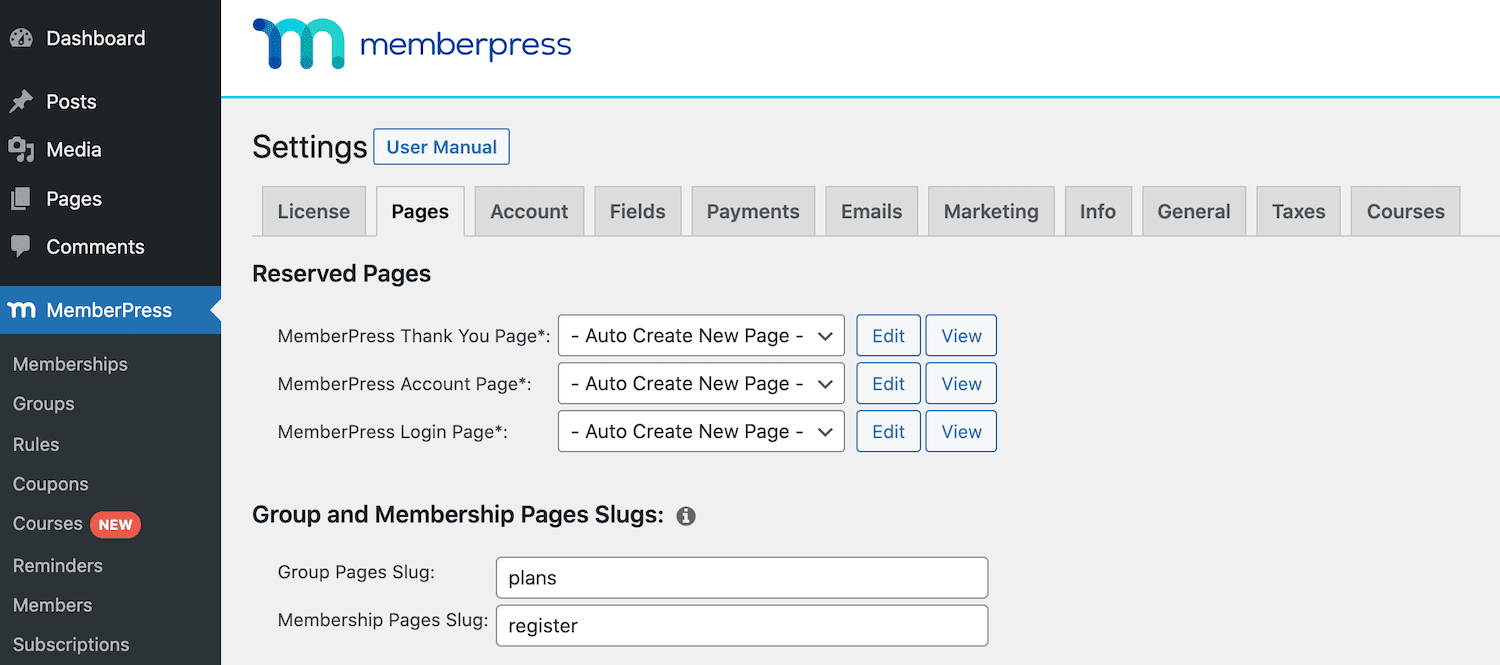Open the Account Page selection dropdown

coord(700,383)
